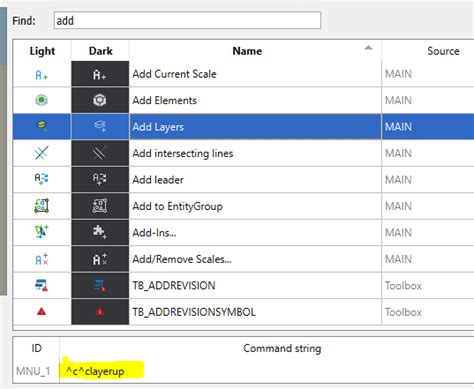Pick the light Add intersecting lines icon
The width and height of the screenshot is (474, 389).
(x=42, y=153)
